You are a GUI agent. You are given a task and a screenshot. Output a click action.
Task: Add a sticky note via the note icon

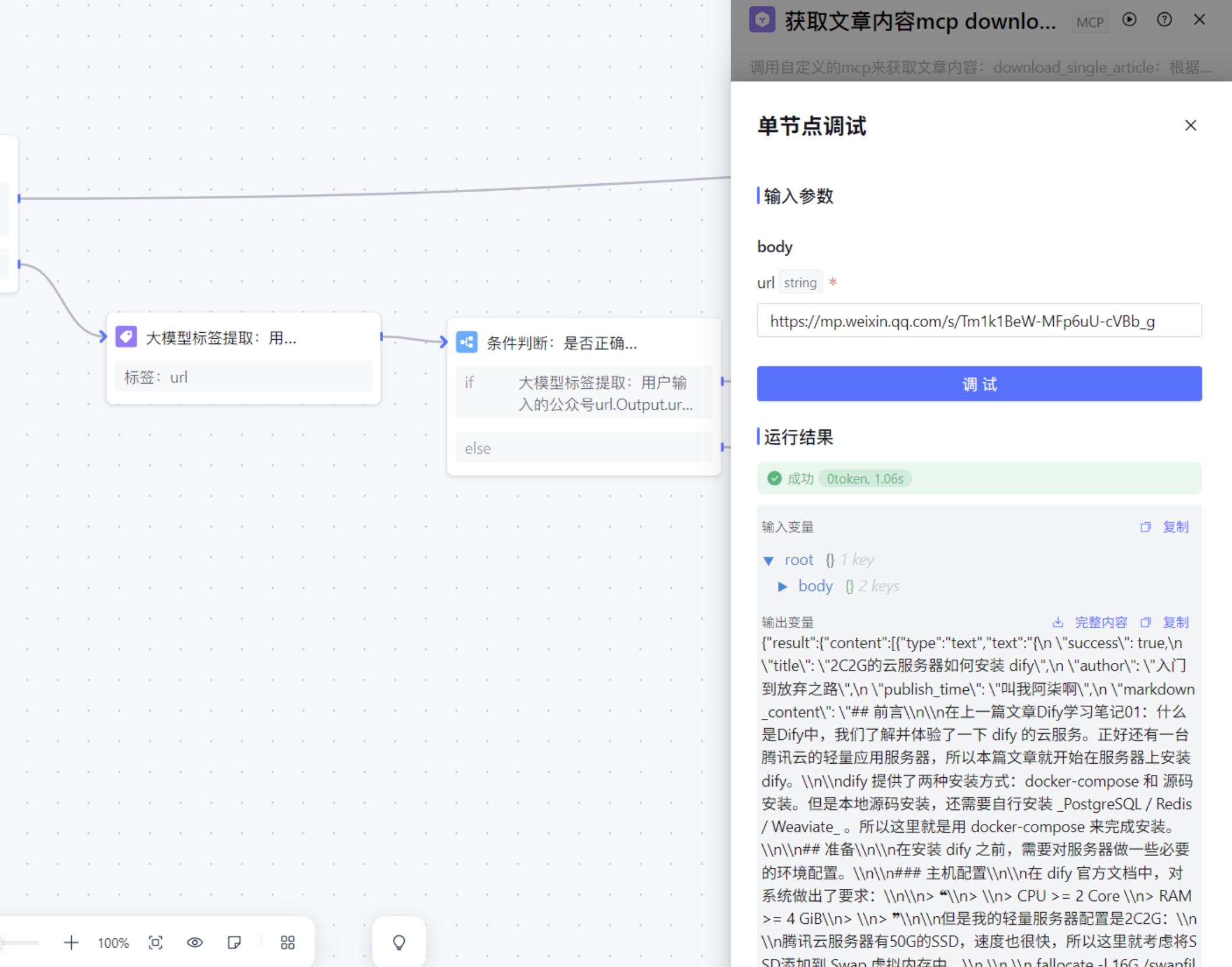[x=234, y=942]
